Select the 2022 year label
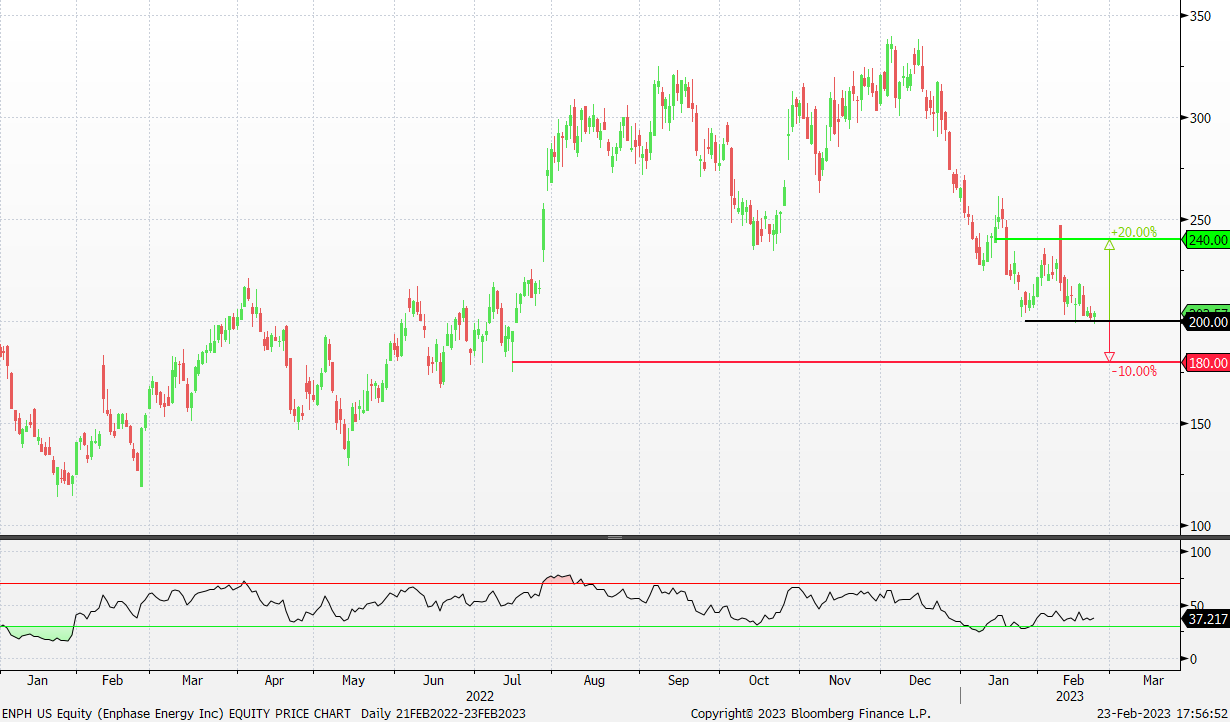 point(482,695)
